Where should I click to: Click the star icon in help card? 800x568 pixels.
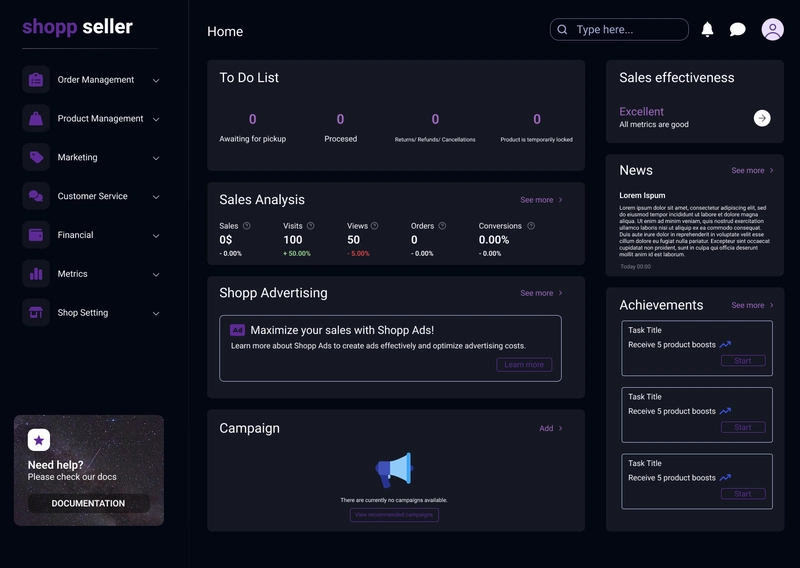(39, 440)
